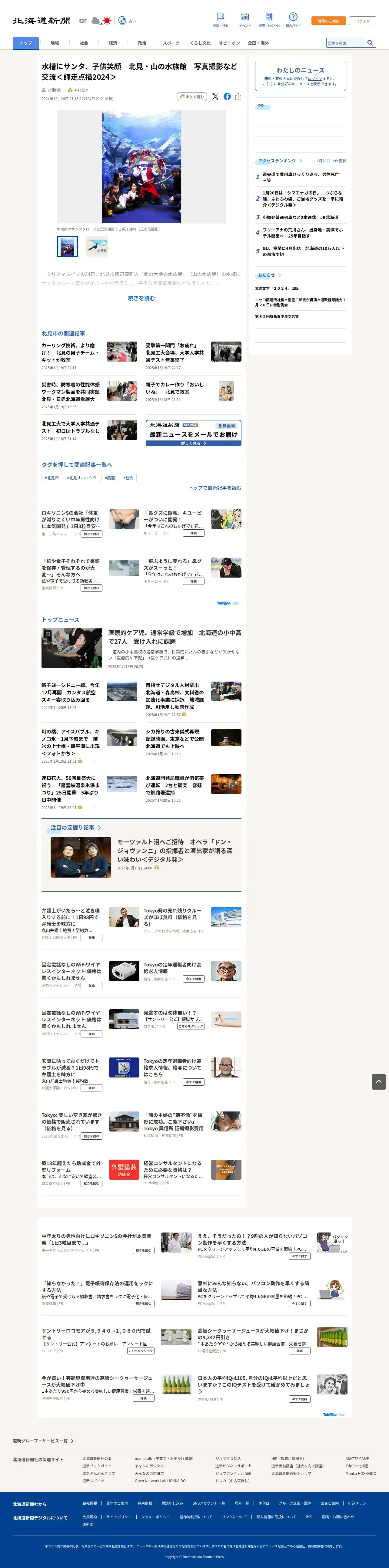Screen dimensions: 389x1568
Task: Open the 親子でカレー作り article
Action: coord(175,388)
